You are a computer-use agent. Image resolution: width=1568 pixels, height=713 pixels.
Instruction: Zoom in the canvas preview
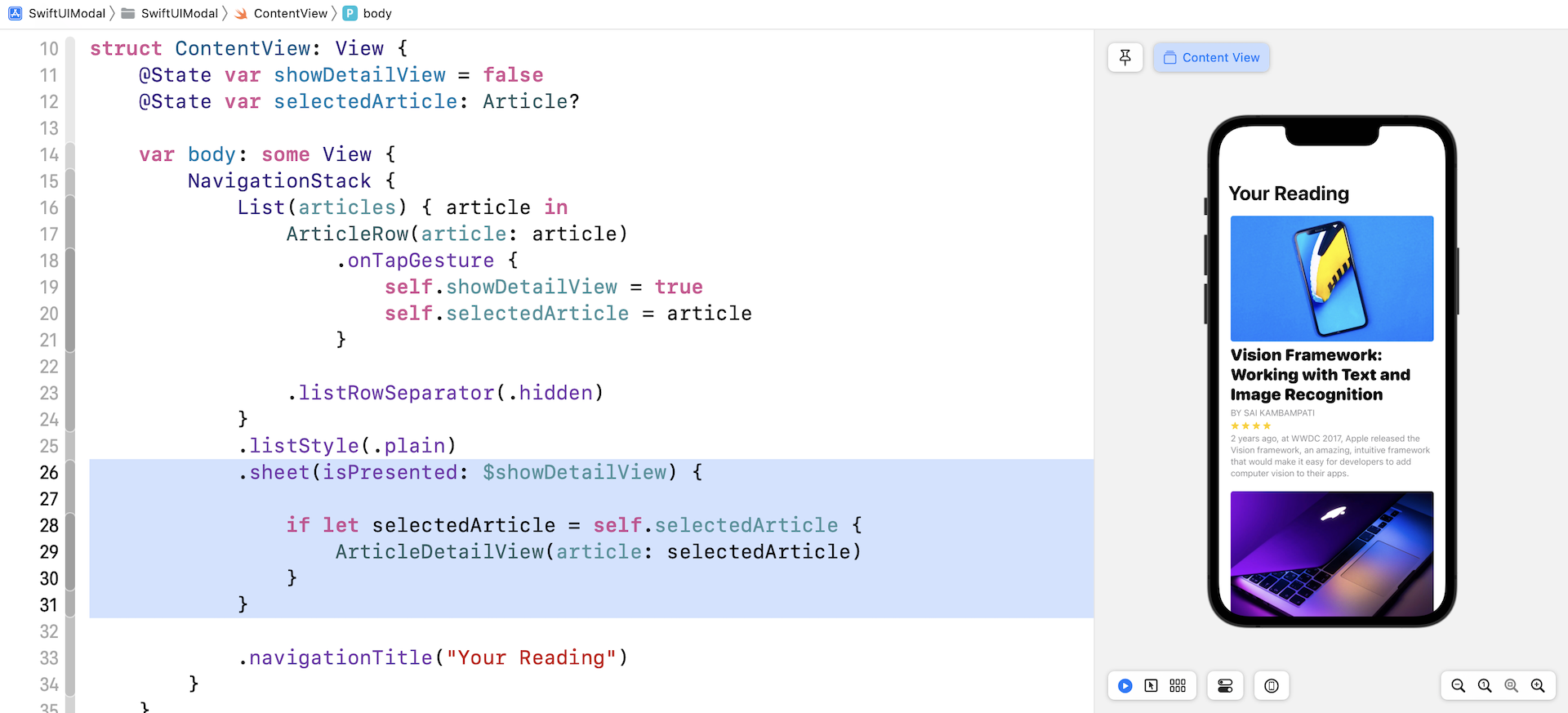click(x=1538, y=686)
